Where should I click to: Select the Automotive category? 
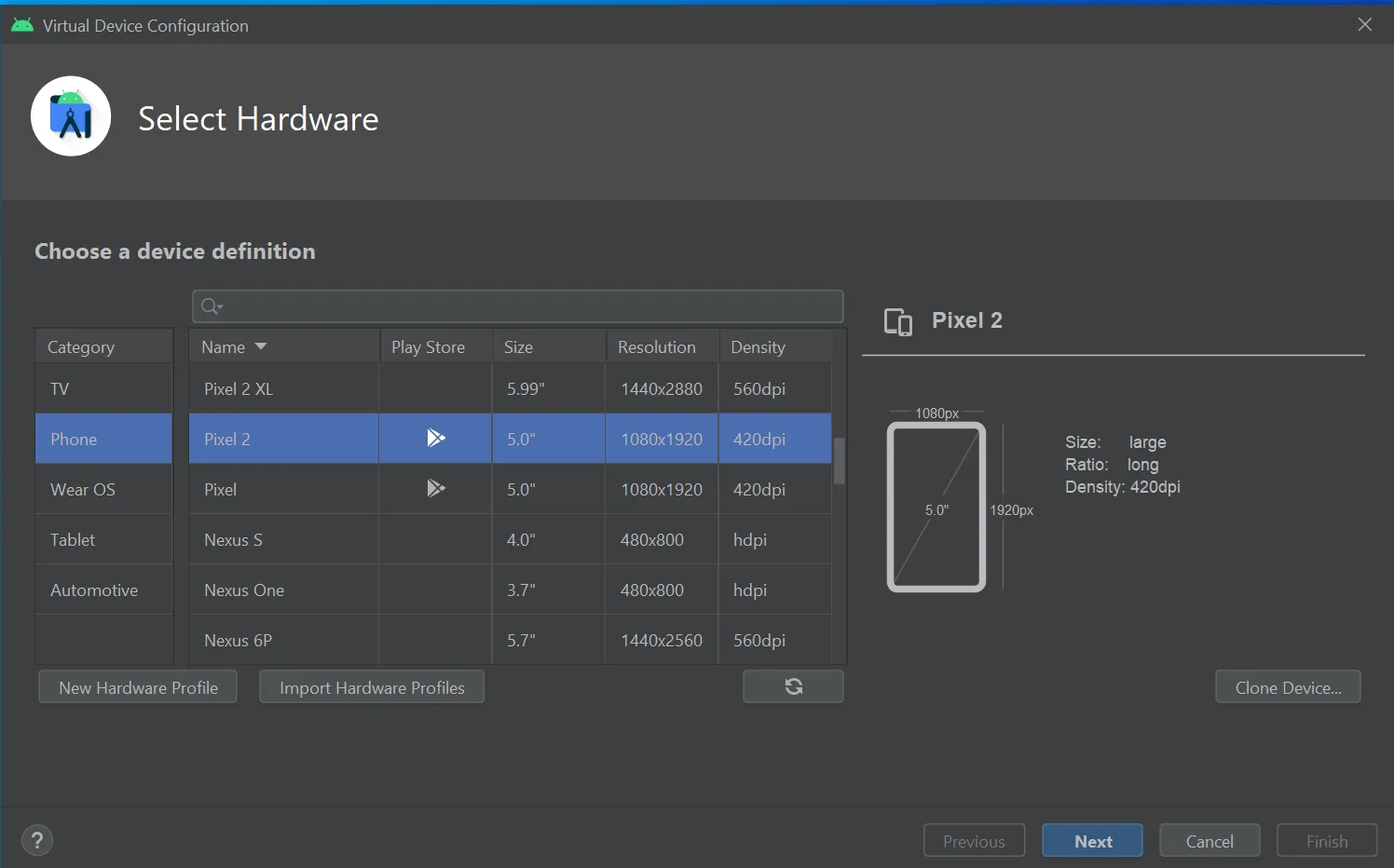tap(104, 590)
